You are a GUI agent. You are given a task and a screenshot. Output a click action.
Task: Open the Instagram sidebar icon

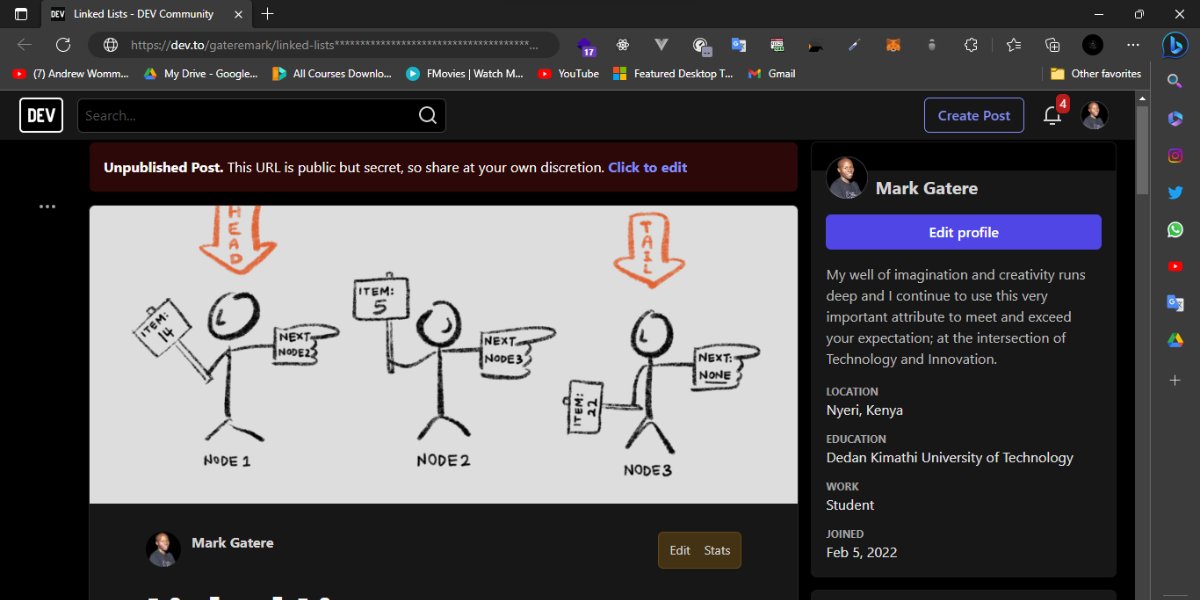(x=1175, y=156)
